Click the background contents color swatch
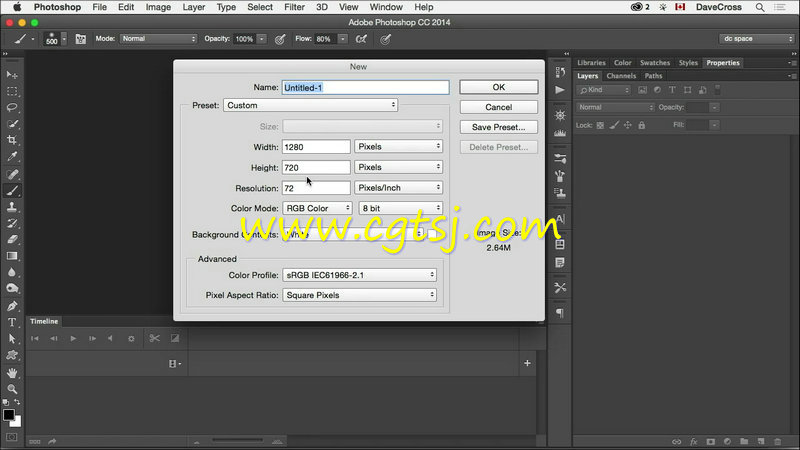This screenshot has width=800, height=450. coord(432,234)
